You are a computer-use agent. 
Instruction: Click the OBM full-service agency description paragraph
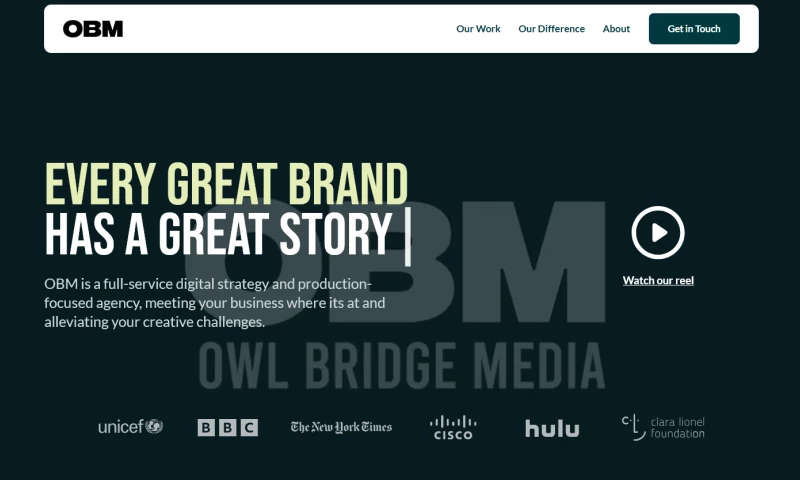(215, 303)
